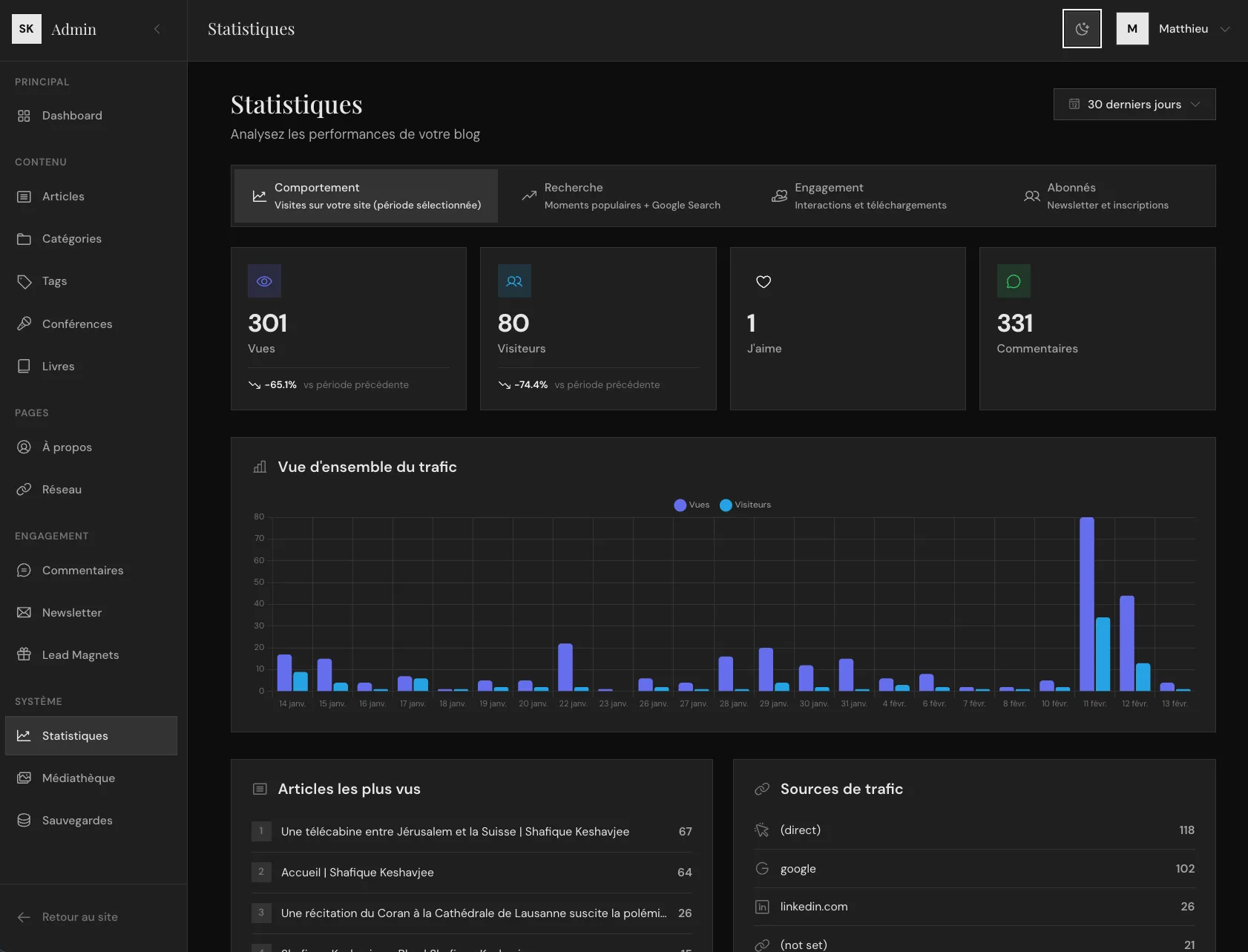Open the Engagement statistics tab
Screen dimensions: 1248x952
click(x=859, y=195)
